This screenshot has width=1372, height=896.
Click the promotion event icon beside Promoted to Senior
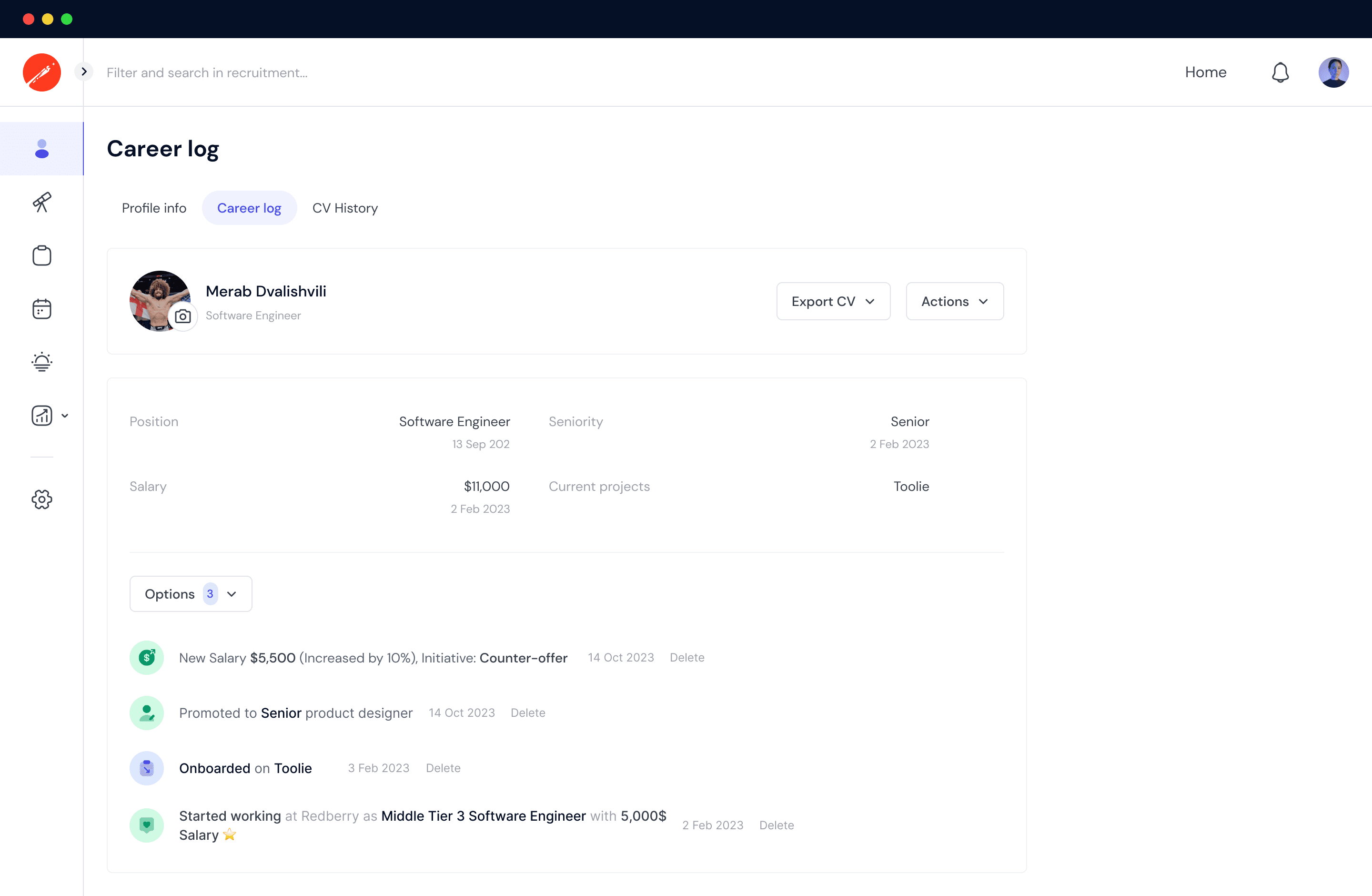point(147,713)
